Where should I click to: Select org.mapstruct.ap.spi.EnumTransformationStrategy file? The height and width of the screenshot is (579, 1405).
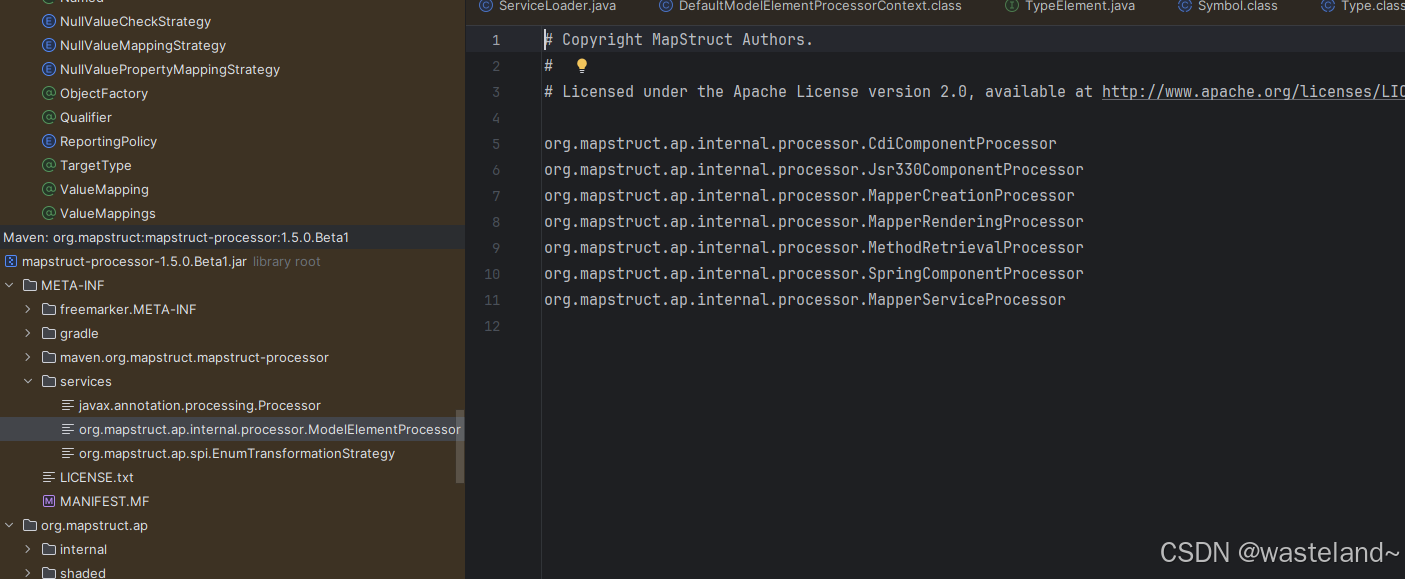(237, 453)
